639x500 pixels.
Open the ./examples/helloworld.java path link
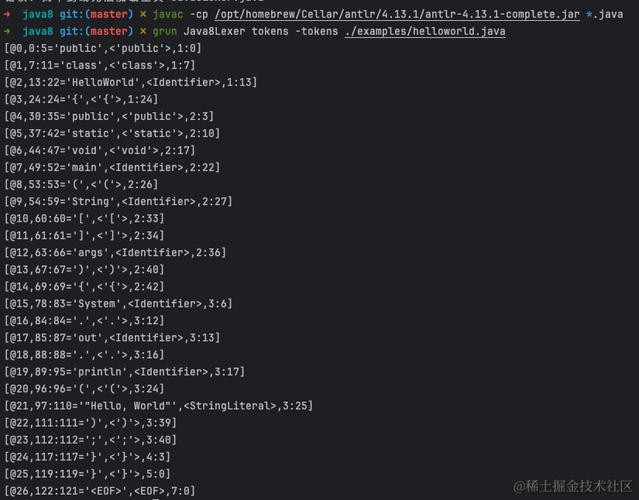pos(425,31)
